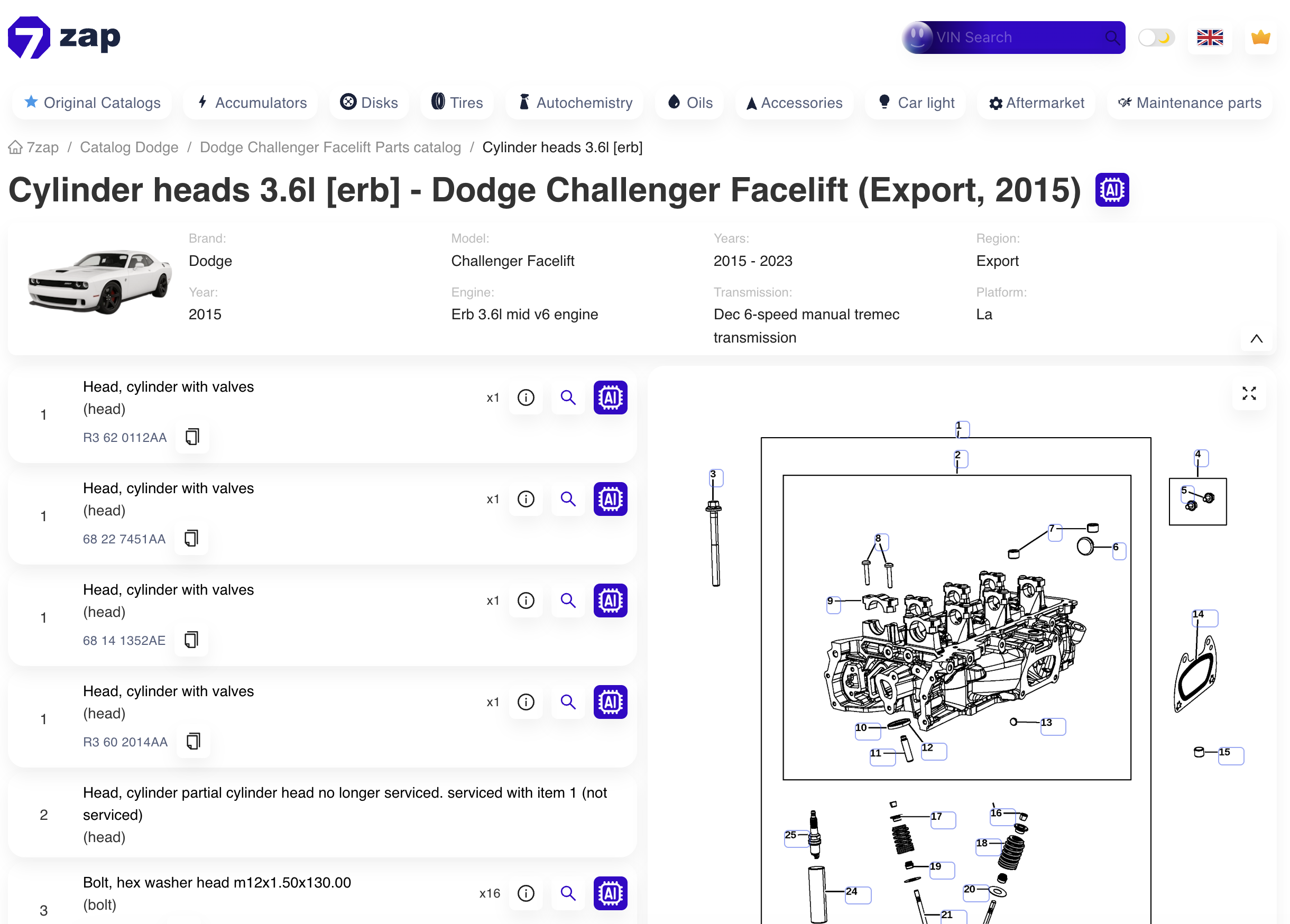
Task: View info for the first Head, cylinder with valves
Action: 526,398
